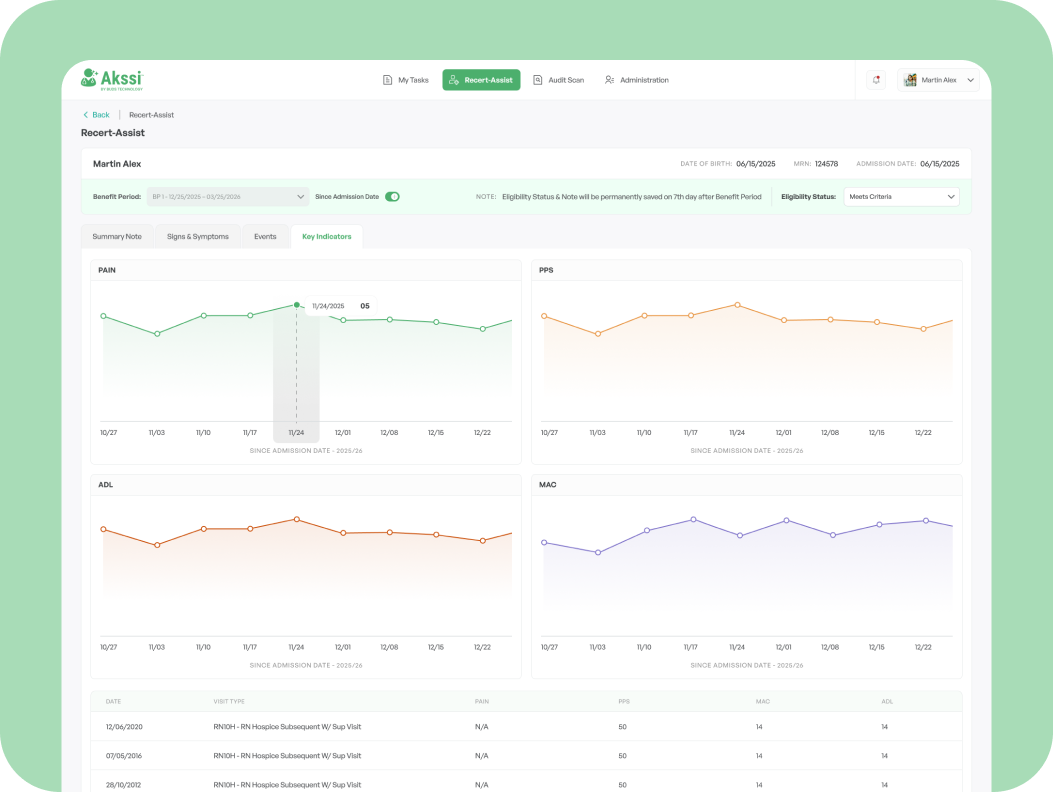The height and width of the screenshot is (792, 1053).
Task: Click the 11/17 point on MAC chart
Action: (693, 519)
